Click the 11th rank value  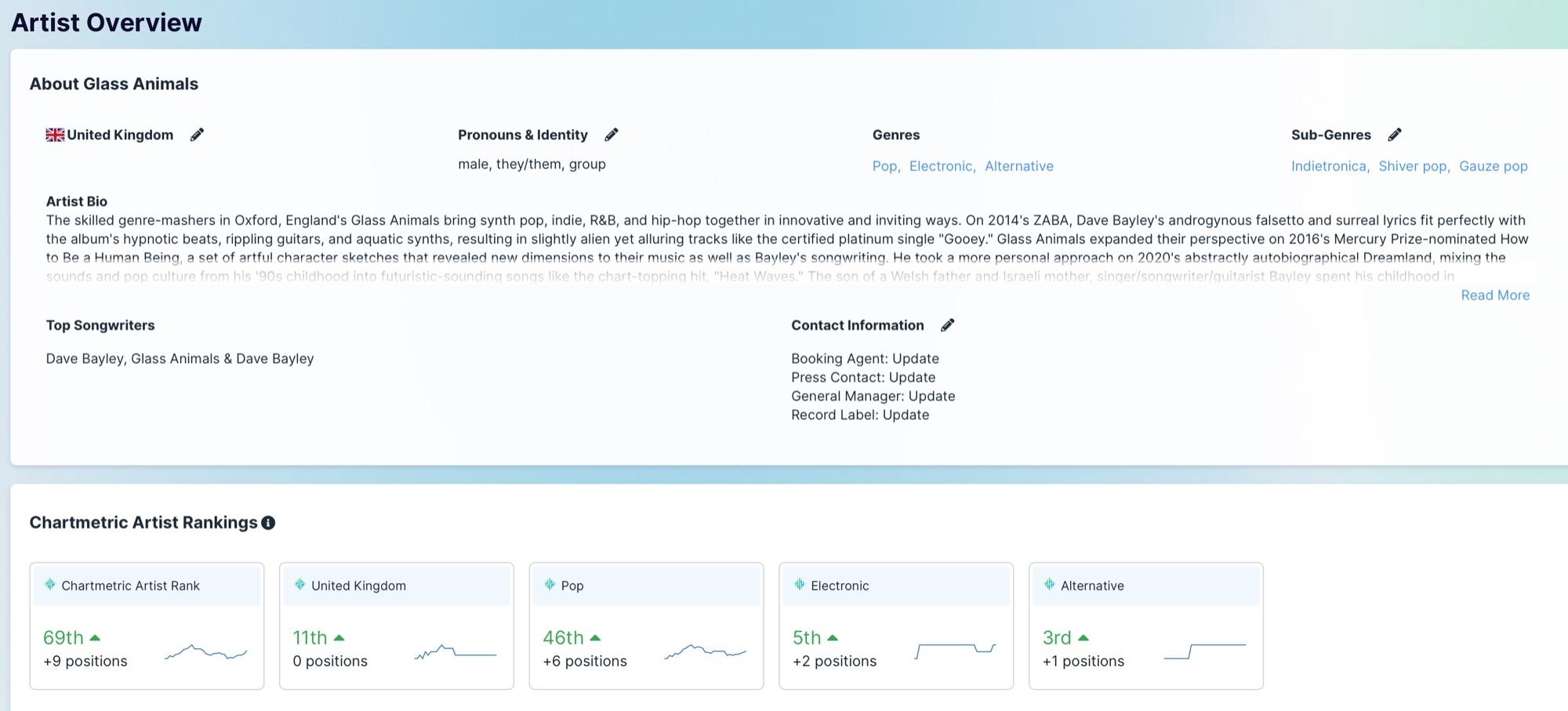click(310, 638)
